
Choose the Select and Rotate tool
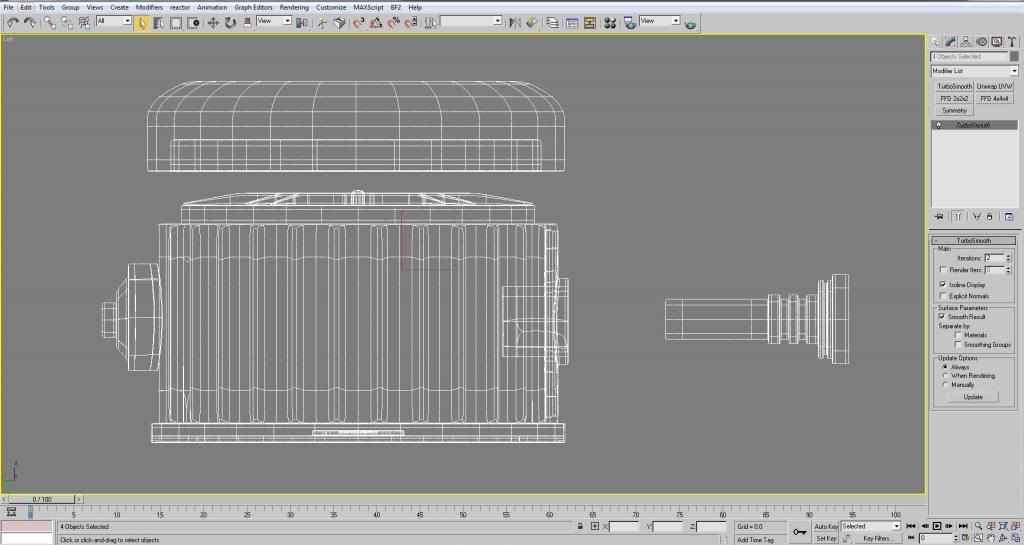[231, 21]
